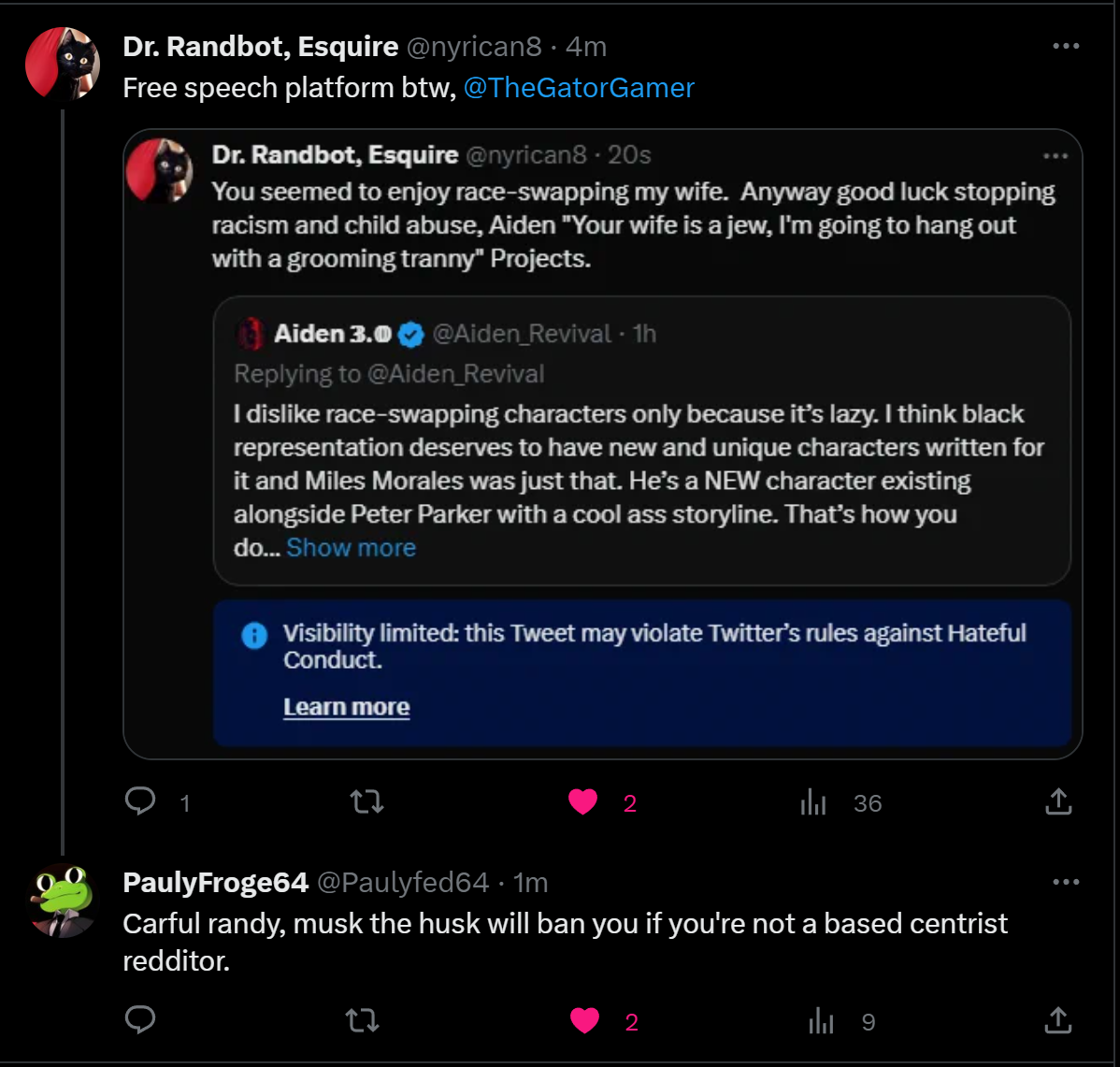
Task: Reply to Dr. Randbot's main tweet
Action: coord(140,801)
